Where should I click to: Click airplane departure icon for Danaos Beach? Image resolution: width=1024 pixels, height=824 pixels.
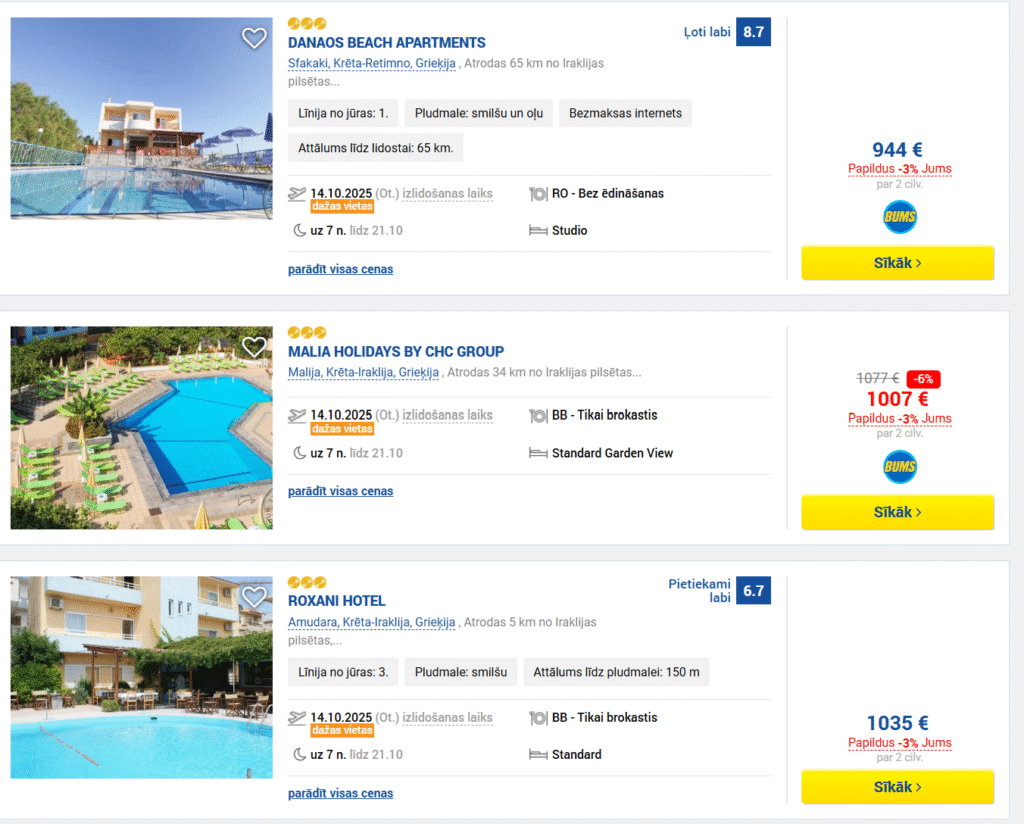tap(297, 194)
